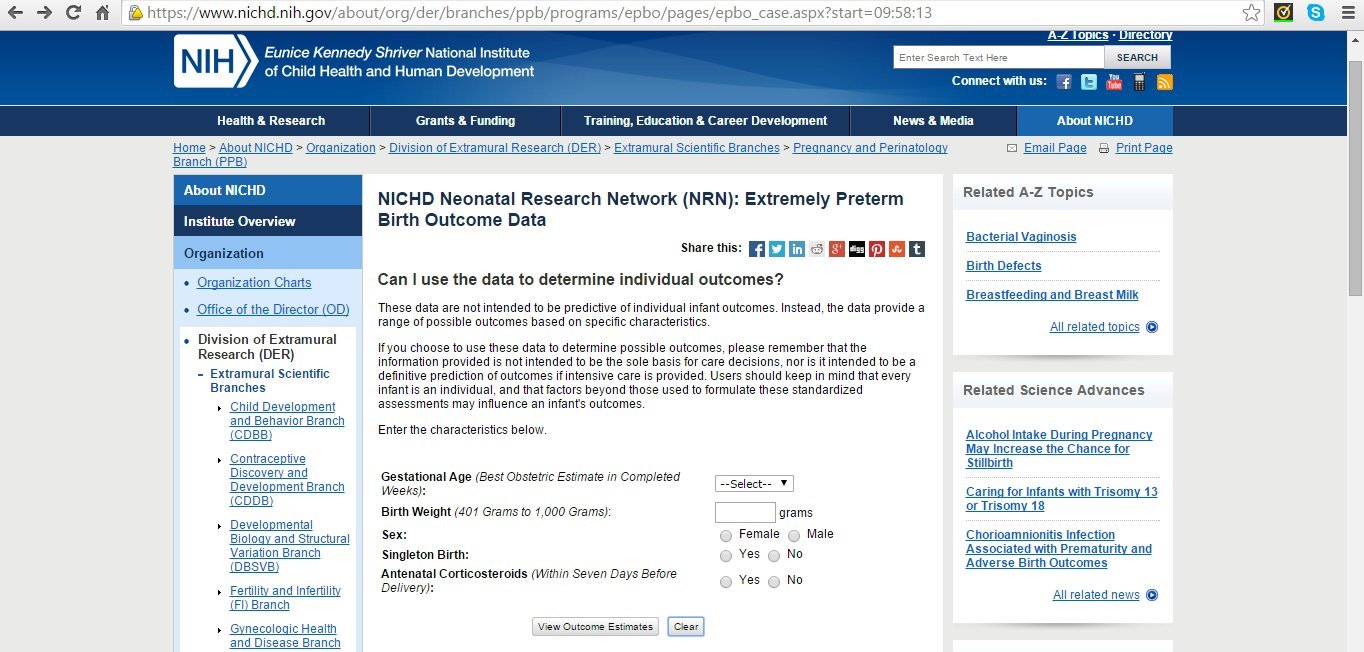Expand the Extramural Scientific Branches item
The width and height of the screenshot is (1364, 652).
[268, 380]
